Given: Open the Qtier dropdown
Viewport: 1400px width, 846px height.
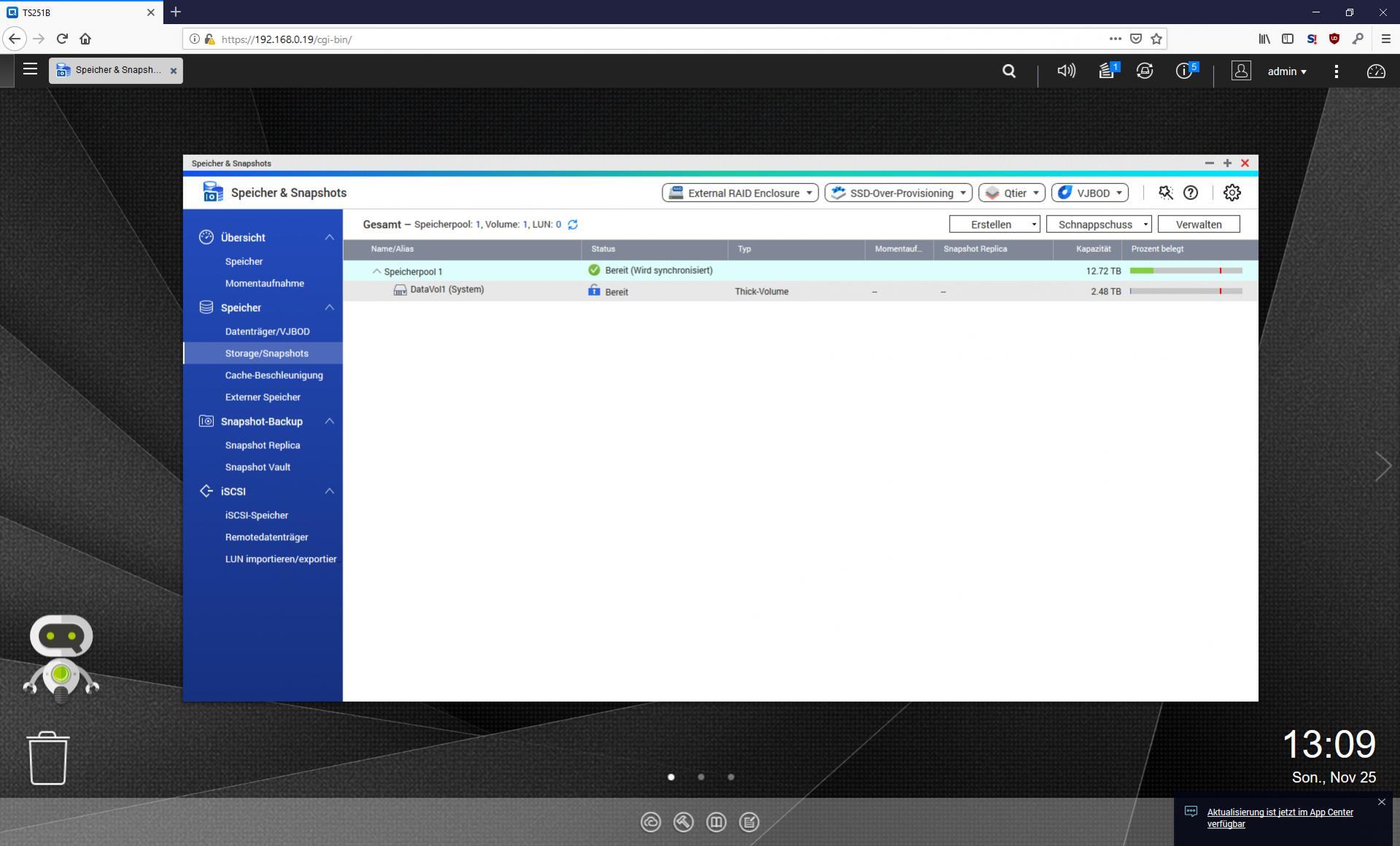Looking at the screenshot, I should (1012, 193).
